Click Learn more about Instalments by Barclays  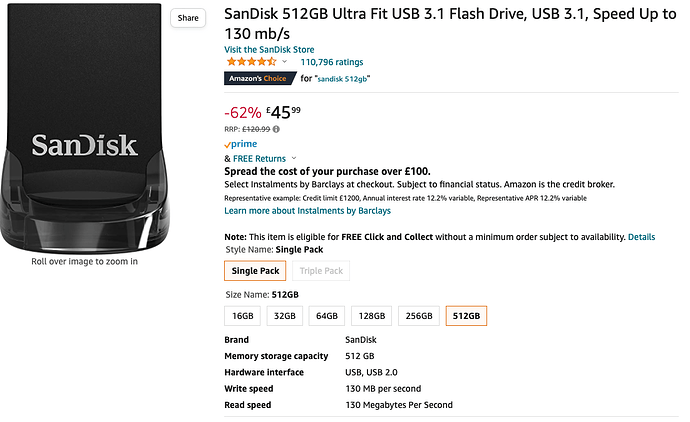click(307, 211)
